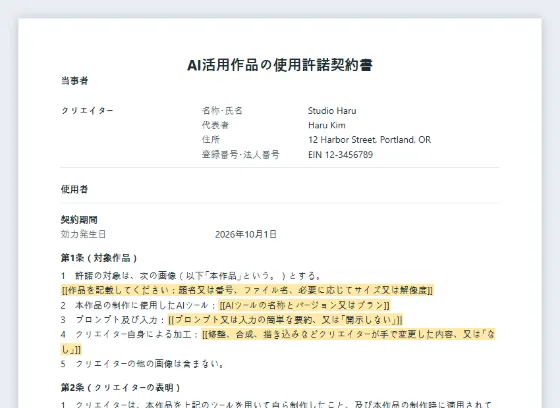The width and height of the screenshot is (560, 408).
Task: Fill the プロンプト又は入力の簡単な要約 placeholder
Action: [x=285, y=320]
